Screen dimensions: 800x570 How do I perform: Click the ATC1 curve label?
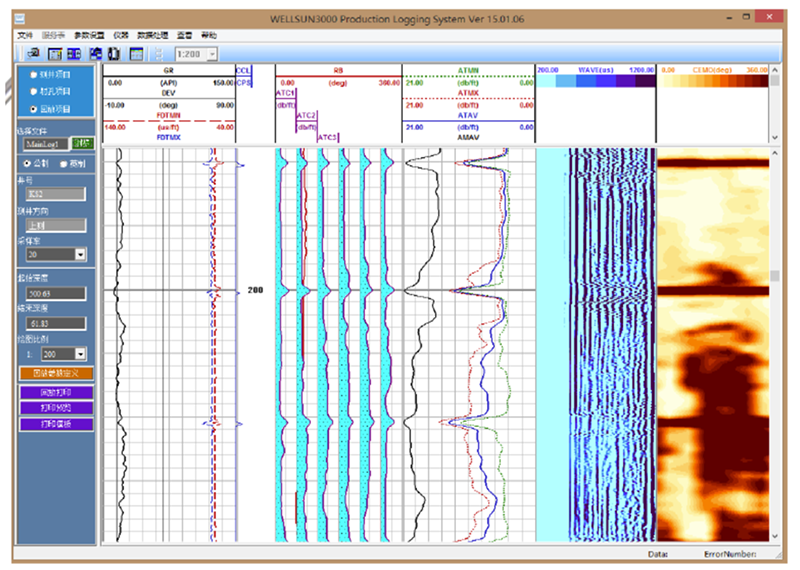point(285,93)
